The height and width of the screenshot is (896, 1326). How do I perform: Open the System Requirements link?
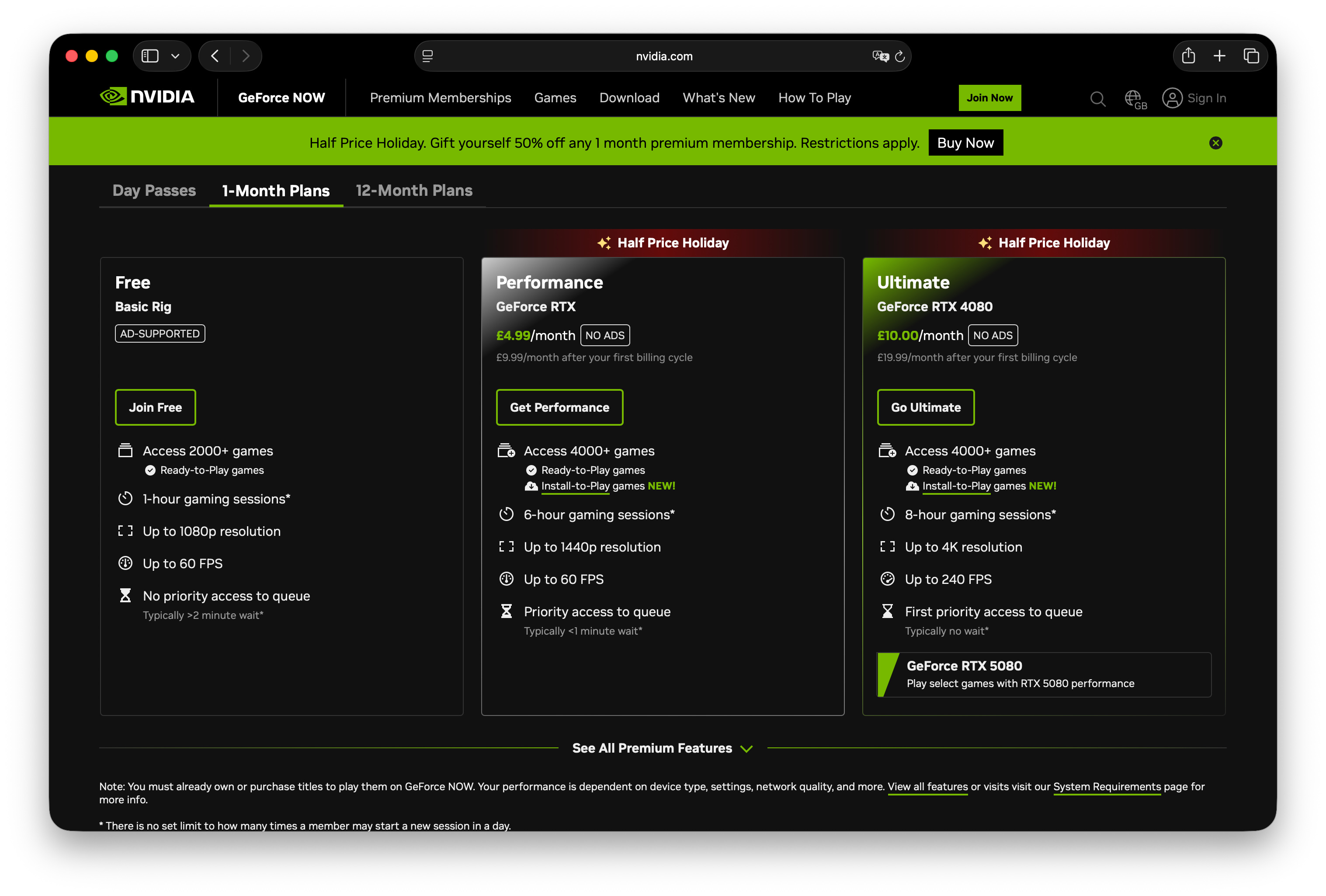click(1106, 786)
